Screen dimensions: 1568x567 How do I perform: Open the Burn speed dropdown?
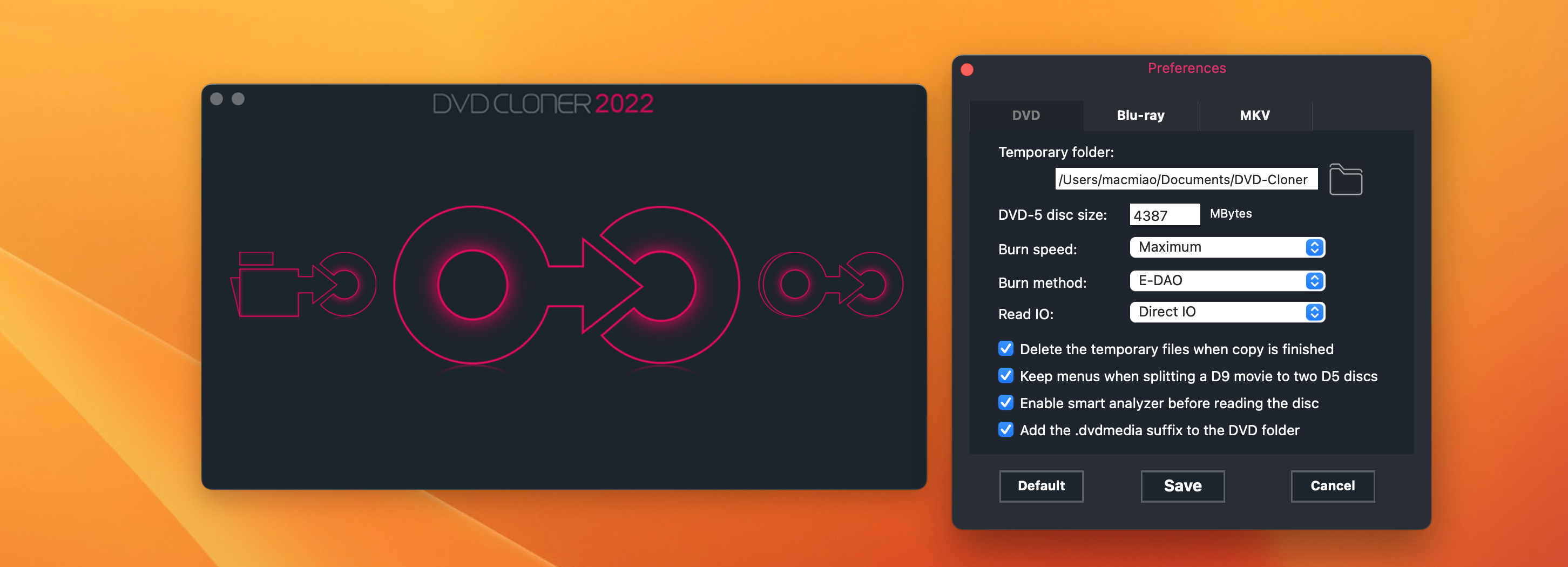point(1227,247)
